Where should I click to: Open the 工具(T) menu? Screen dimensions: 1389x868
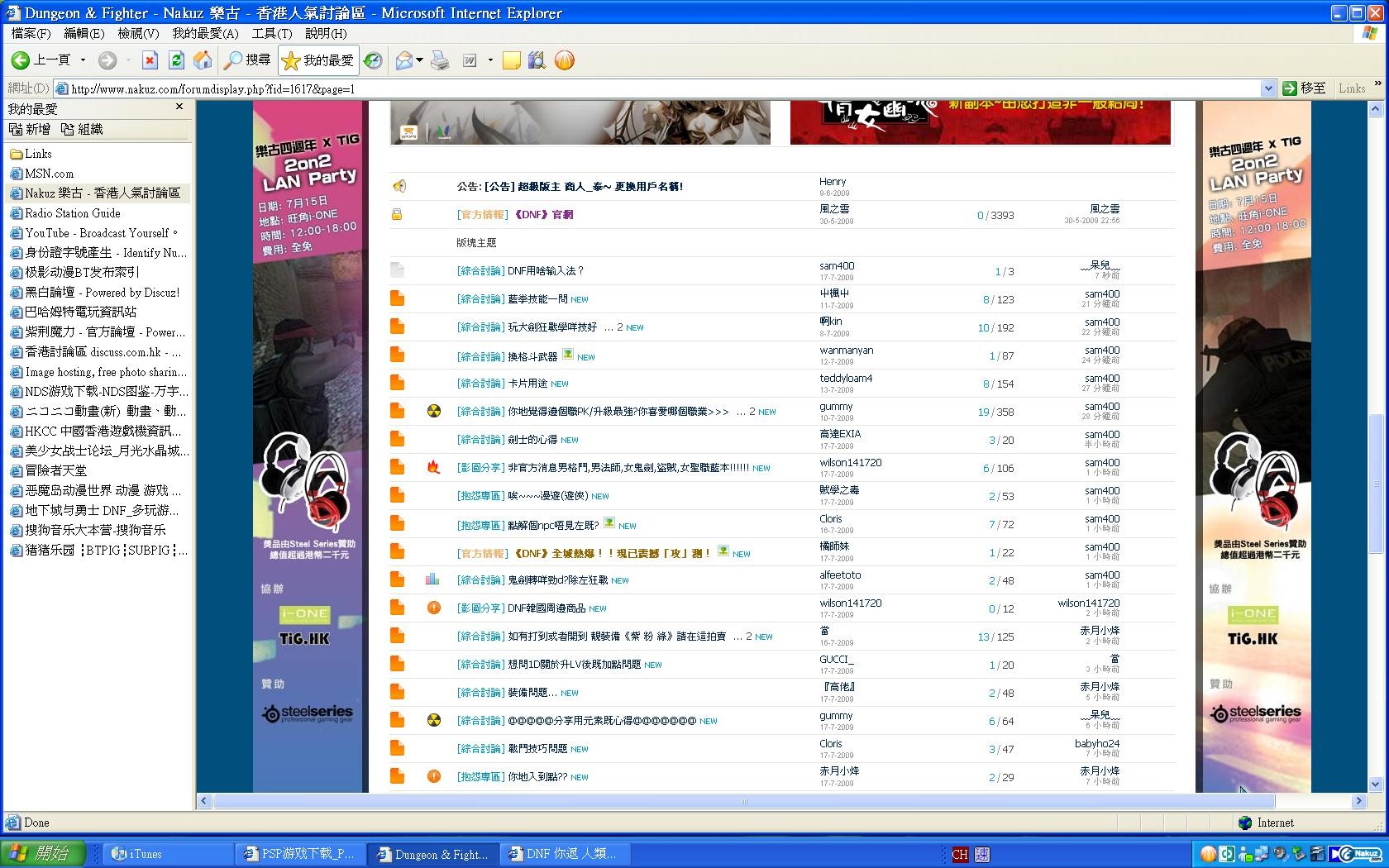pyautogui.click(x=271, y=33)
